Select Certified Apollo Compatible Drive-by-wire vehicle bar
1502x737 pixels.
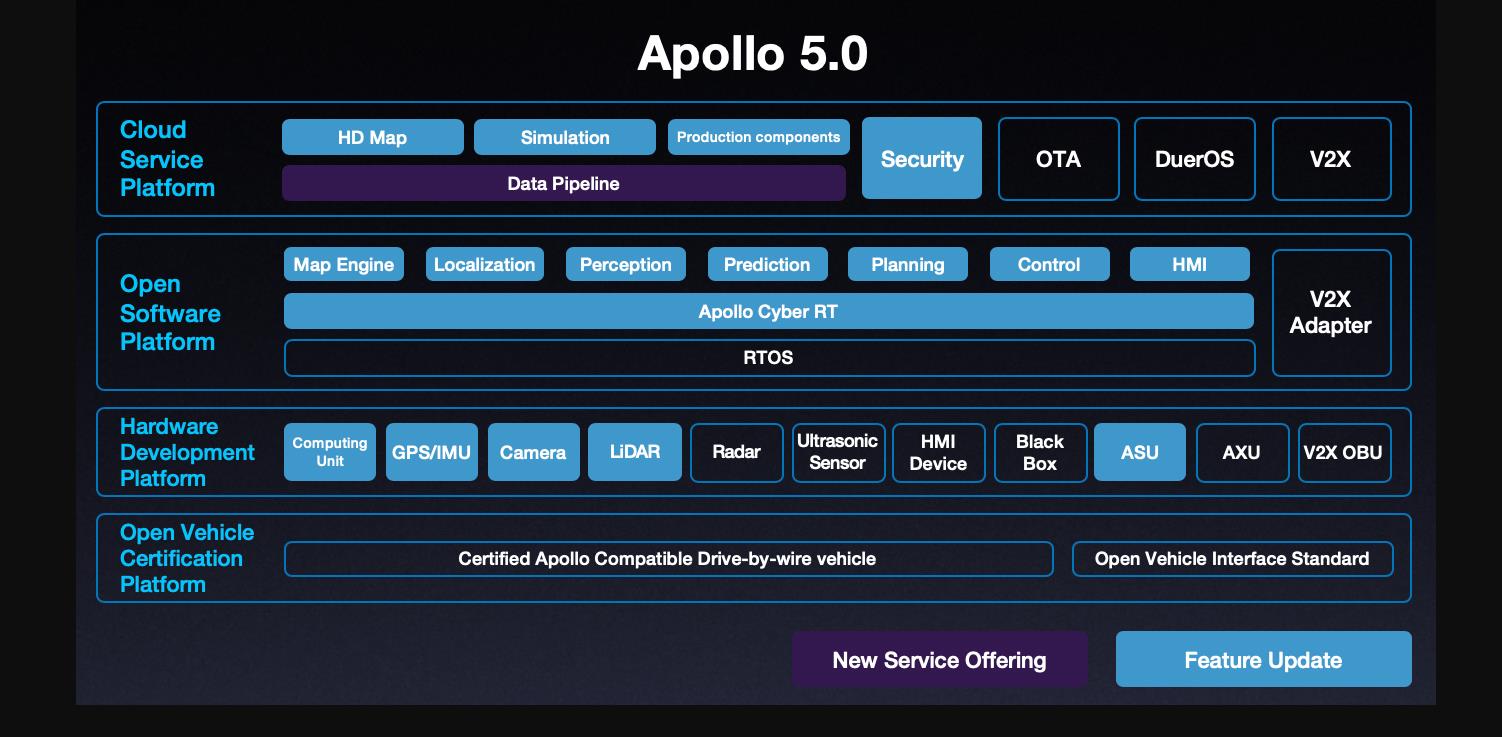pos(668,559)
